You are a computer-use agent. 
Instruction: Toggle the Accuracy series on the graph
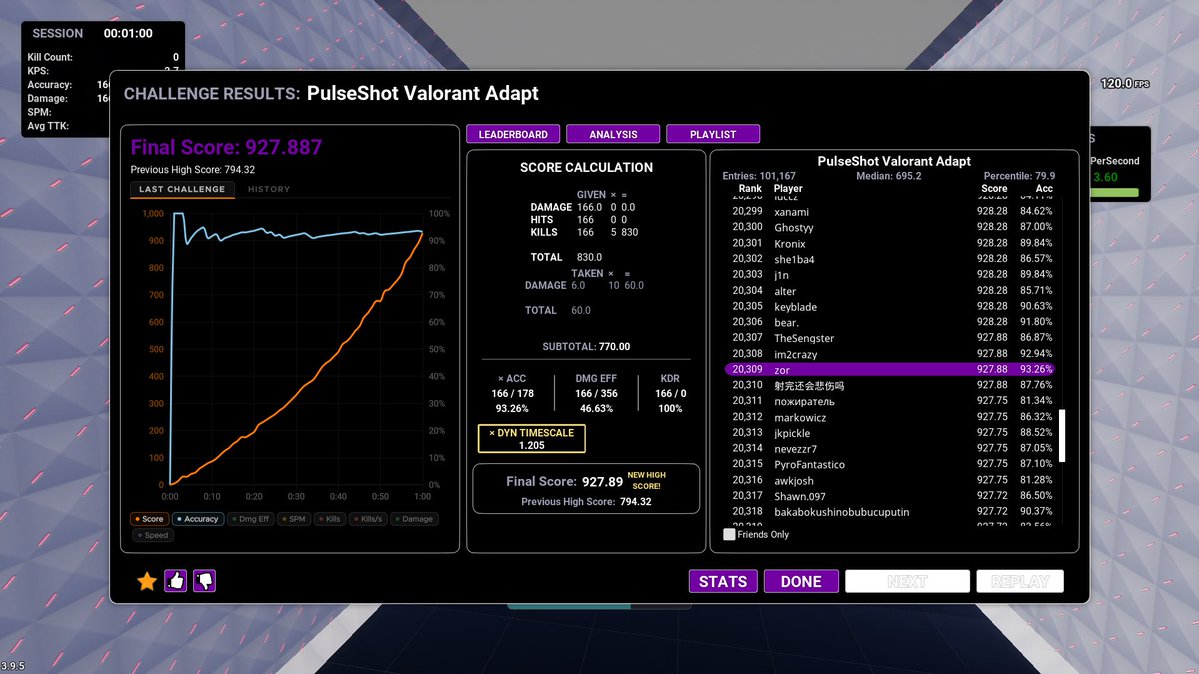tap(197, 519)
